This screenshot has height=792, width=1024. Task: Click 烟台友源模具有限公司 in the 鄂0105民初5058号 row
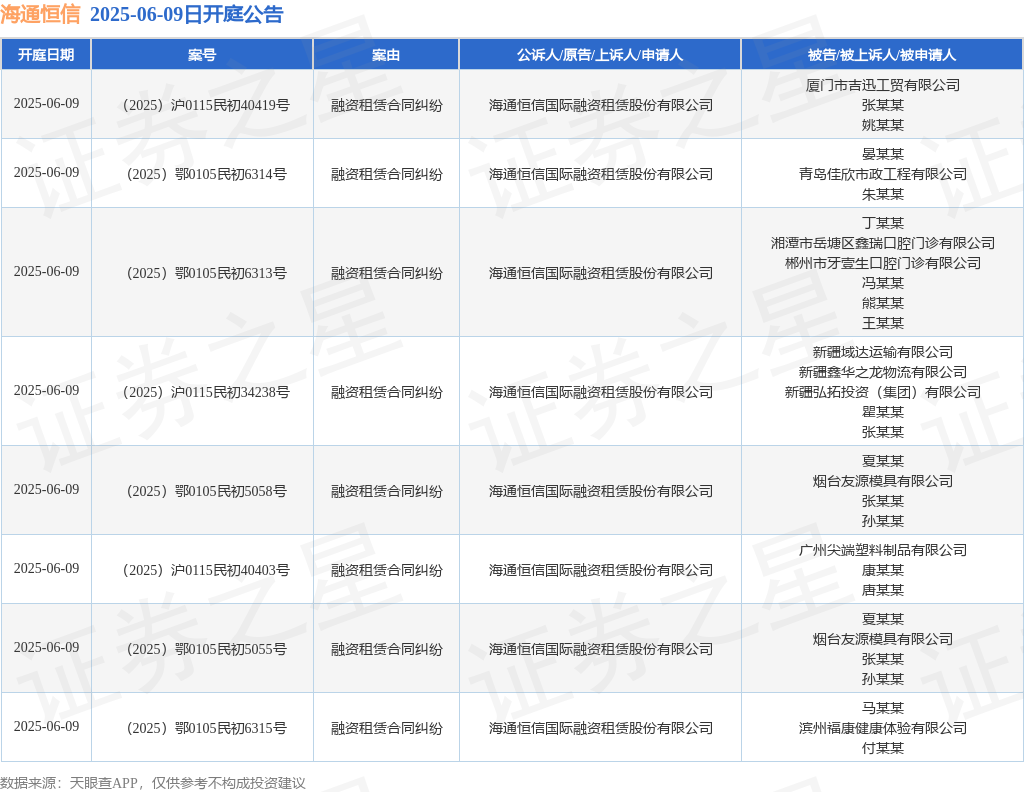point(883,482)
